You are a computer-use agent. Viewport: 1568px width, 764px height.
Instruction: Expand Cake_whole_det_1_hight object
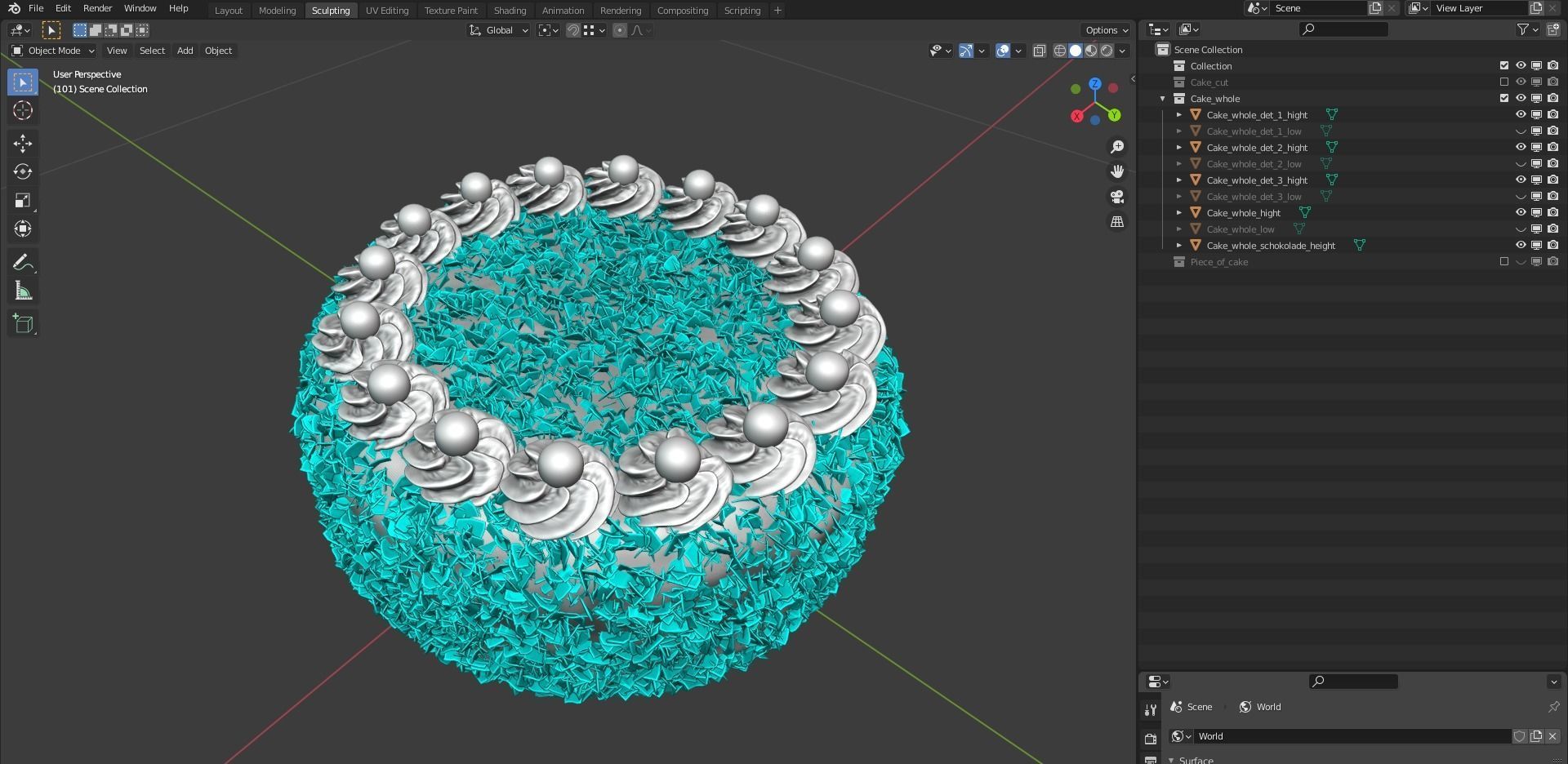click(1179, 115)
